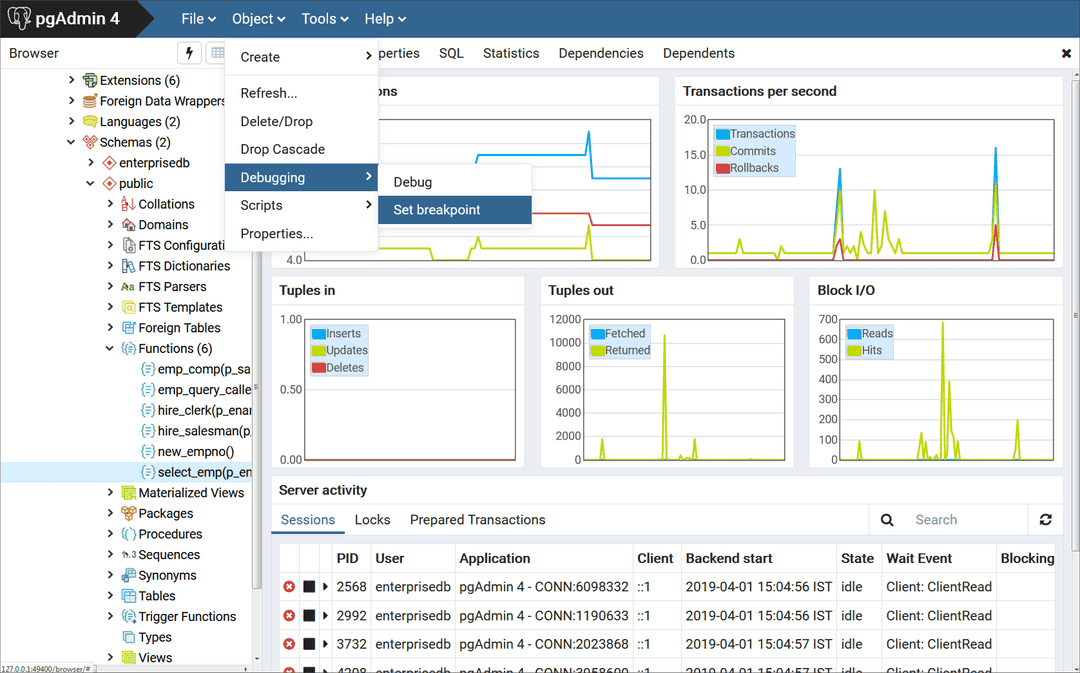The image size is (1080, 673).
Task: Focus the Search input field
Action: (x=965, y=520)
